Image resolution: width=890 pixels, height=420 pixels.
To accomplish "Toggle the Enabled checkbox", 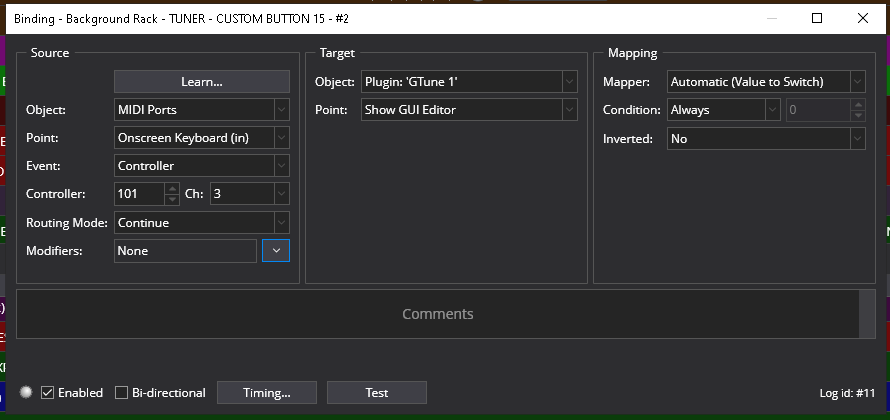I will pos(47,393).
